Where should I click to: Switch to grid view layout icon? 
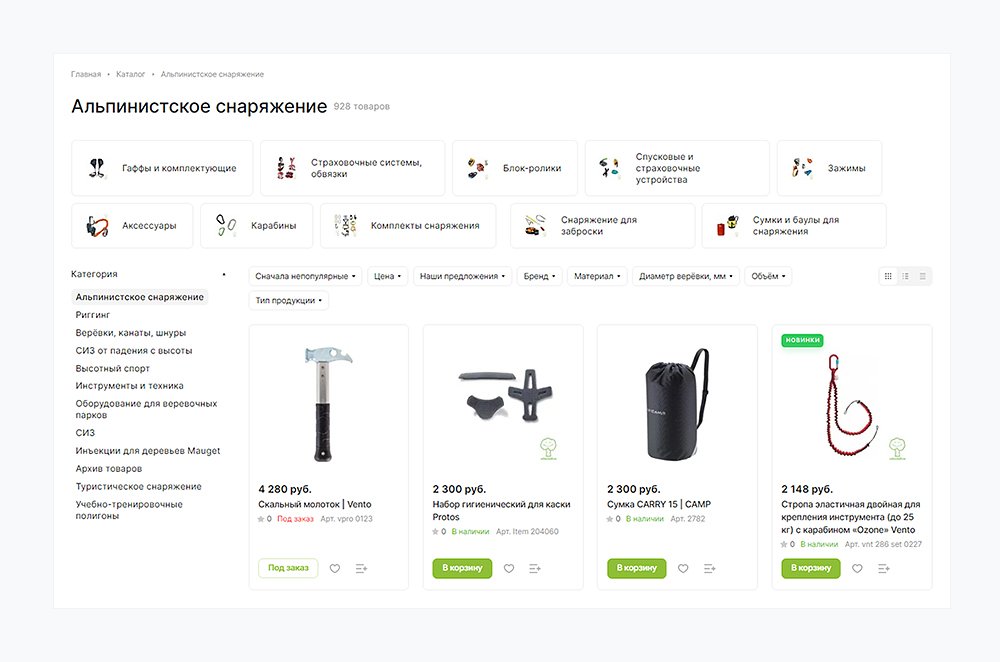click(888, 276)
